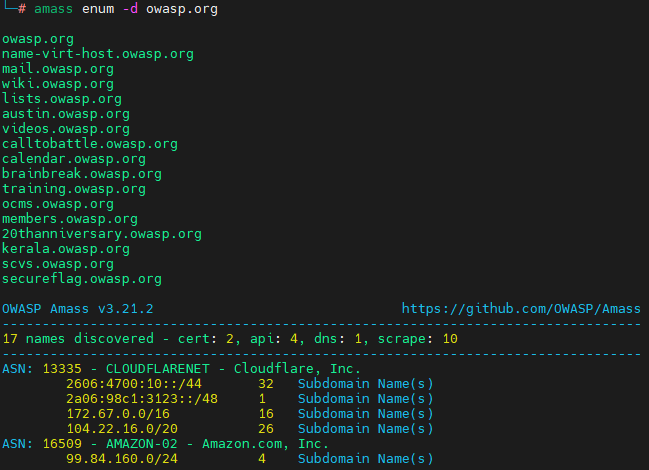Click the wiki.owasp.org subdomain

pos(57,84)
